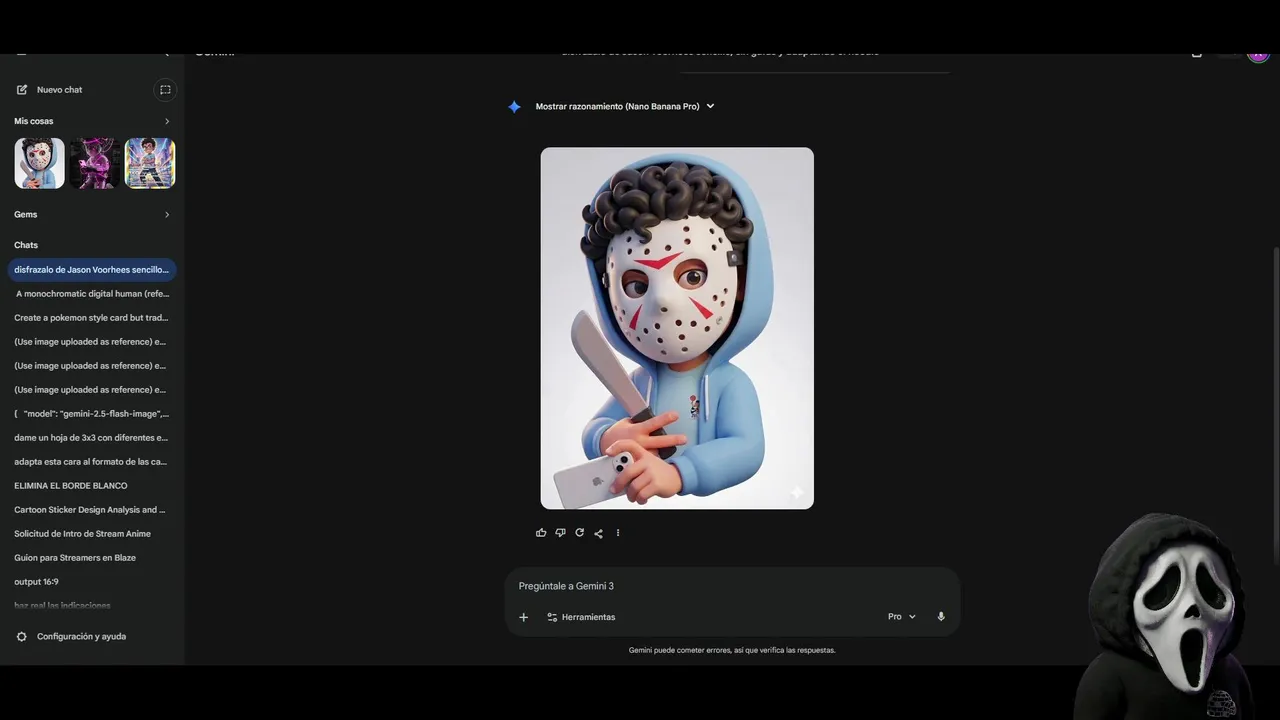Open the colorful card thumbnail in Mis cosas
1280x720 pixels.
click(150, 163)
